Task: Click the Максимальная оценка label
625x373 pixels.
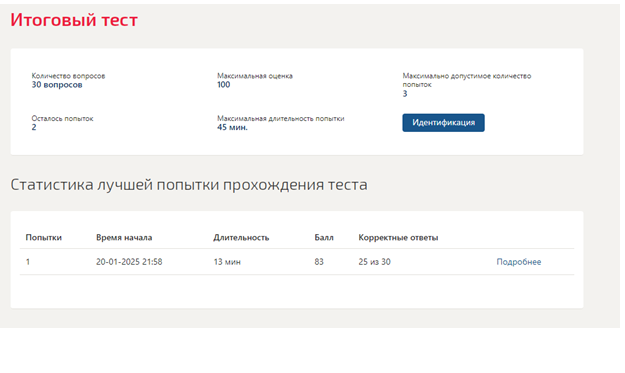Action: 255,76
